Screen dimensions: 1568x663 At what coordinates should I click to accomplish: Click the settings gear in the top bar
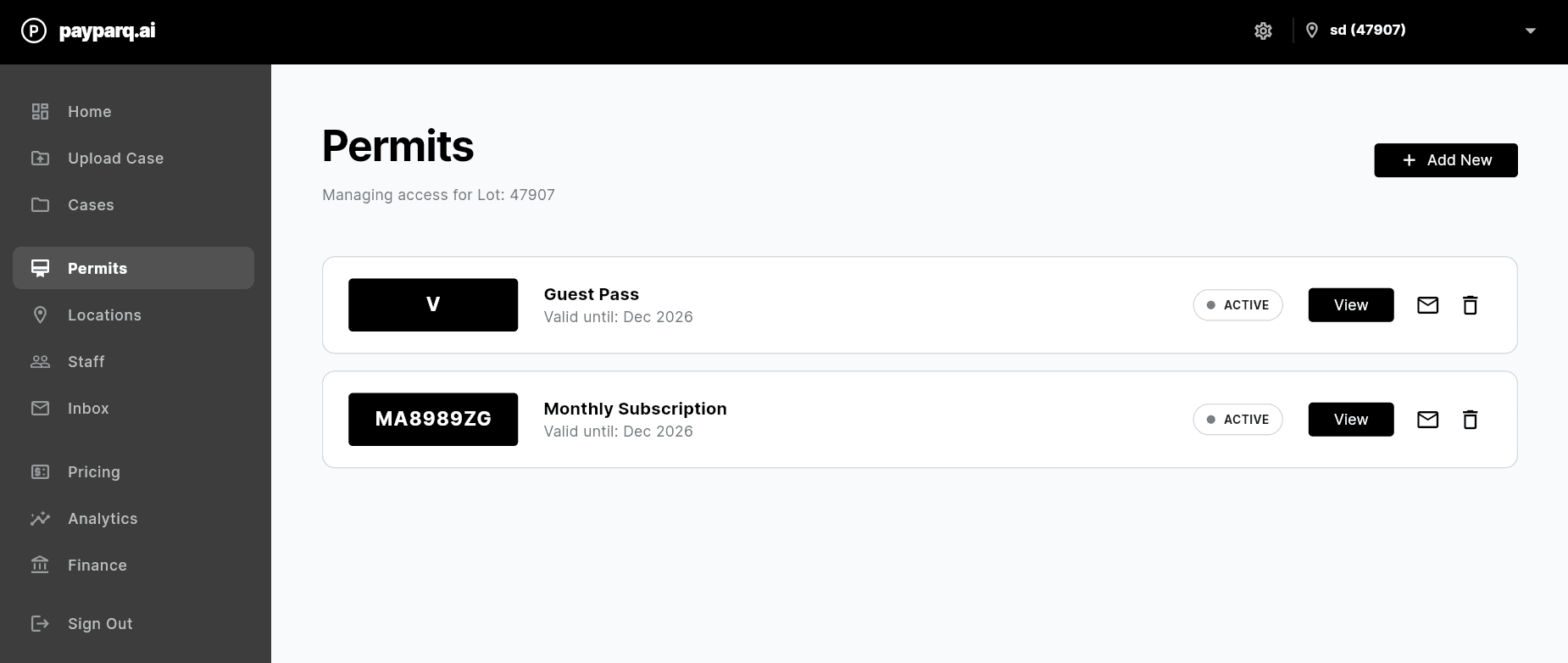(1263, 31)
